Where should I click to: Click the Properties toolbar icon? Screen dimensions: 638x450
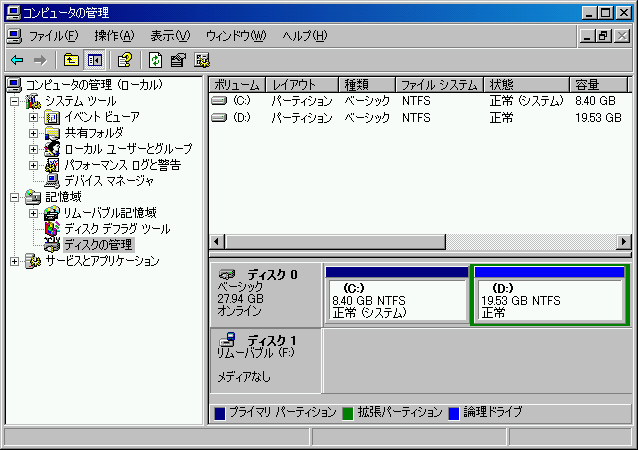click(178, 61)
